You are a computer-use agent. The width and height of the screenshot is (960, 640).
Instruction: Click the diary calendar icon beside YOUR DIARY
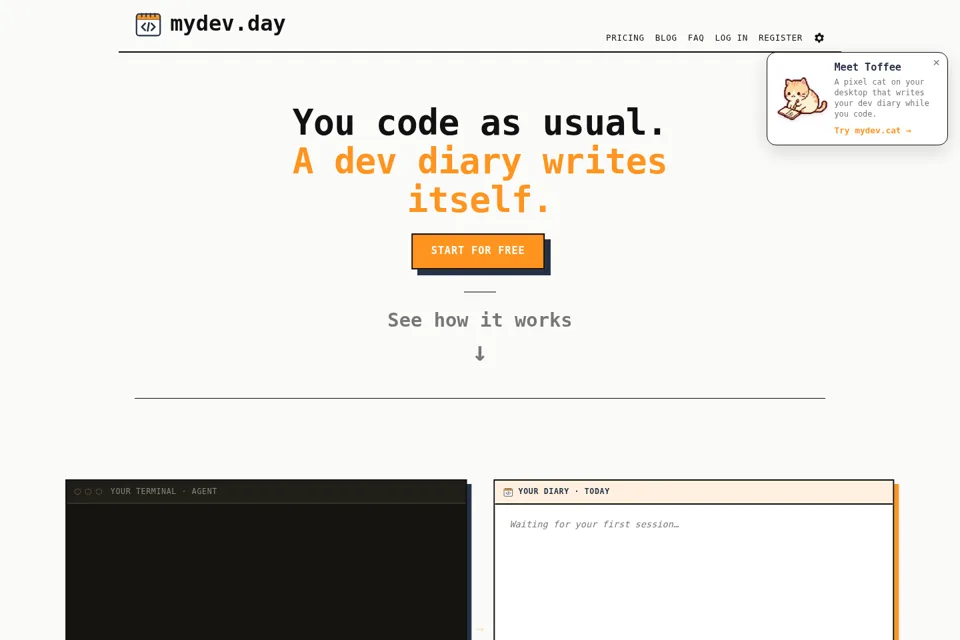click(x=508, y=492)
